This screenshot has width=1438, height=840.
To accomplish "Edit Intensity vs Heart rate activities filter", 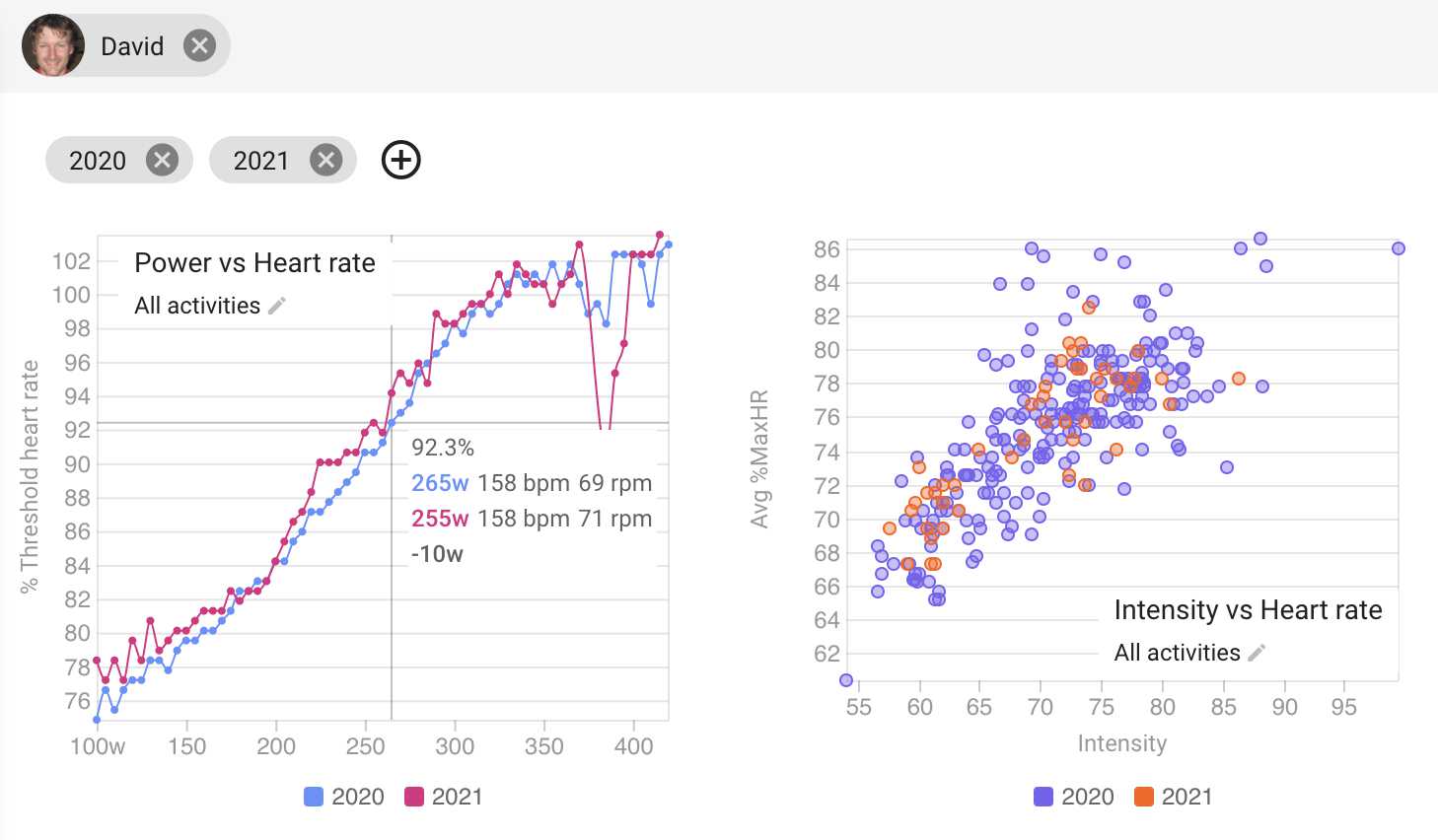I will 1257,653.
